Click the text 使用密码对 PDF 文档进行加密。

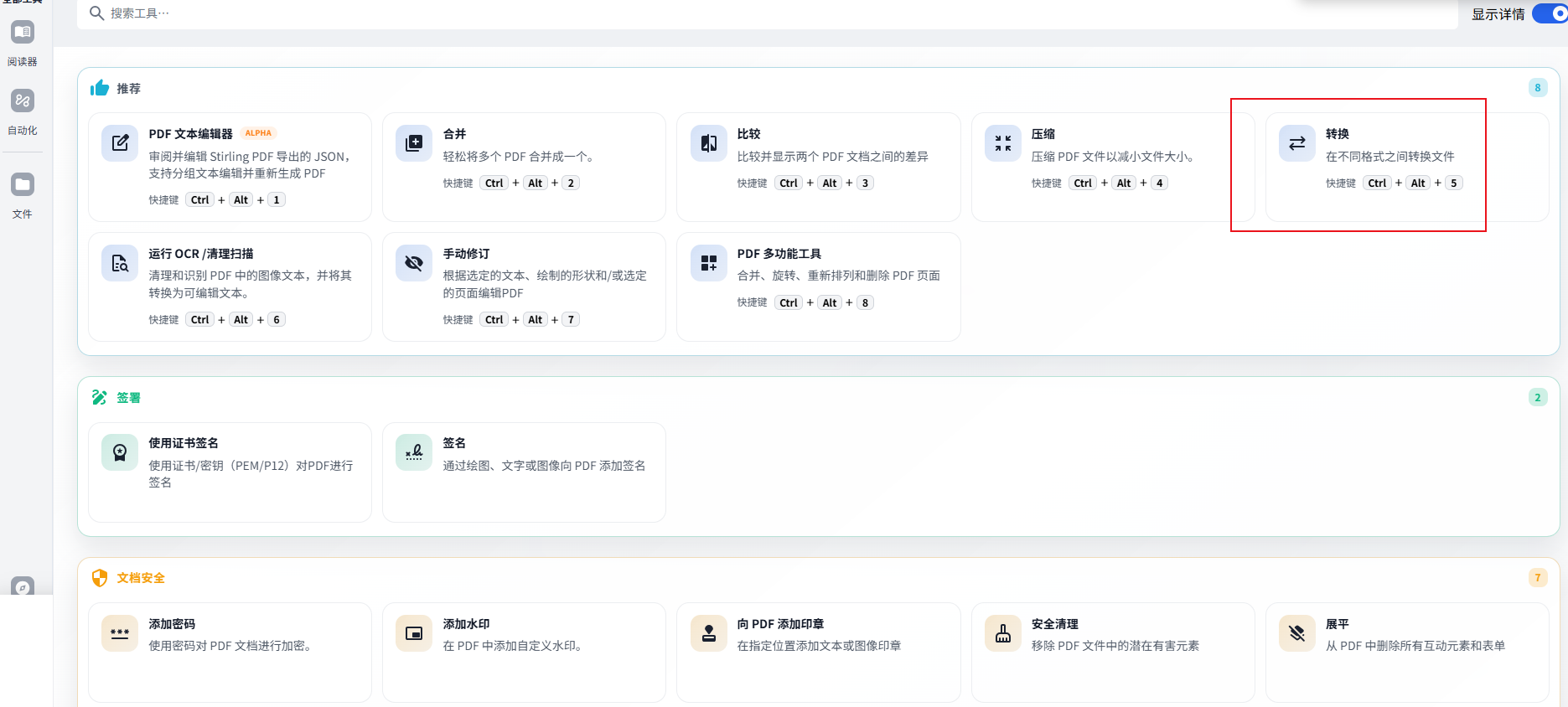click(x=230, y=646)
